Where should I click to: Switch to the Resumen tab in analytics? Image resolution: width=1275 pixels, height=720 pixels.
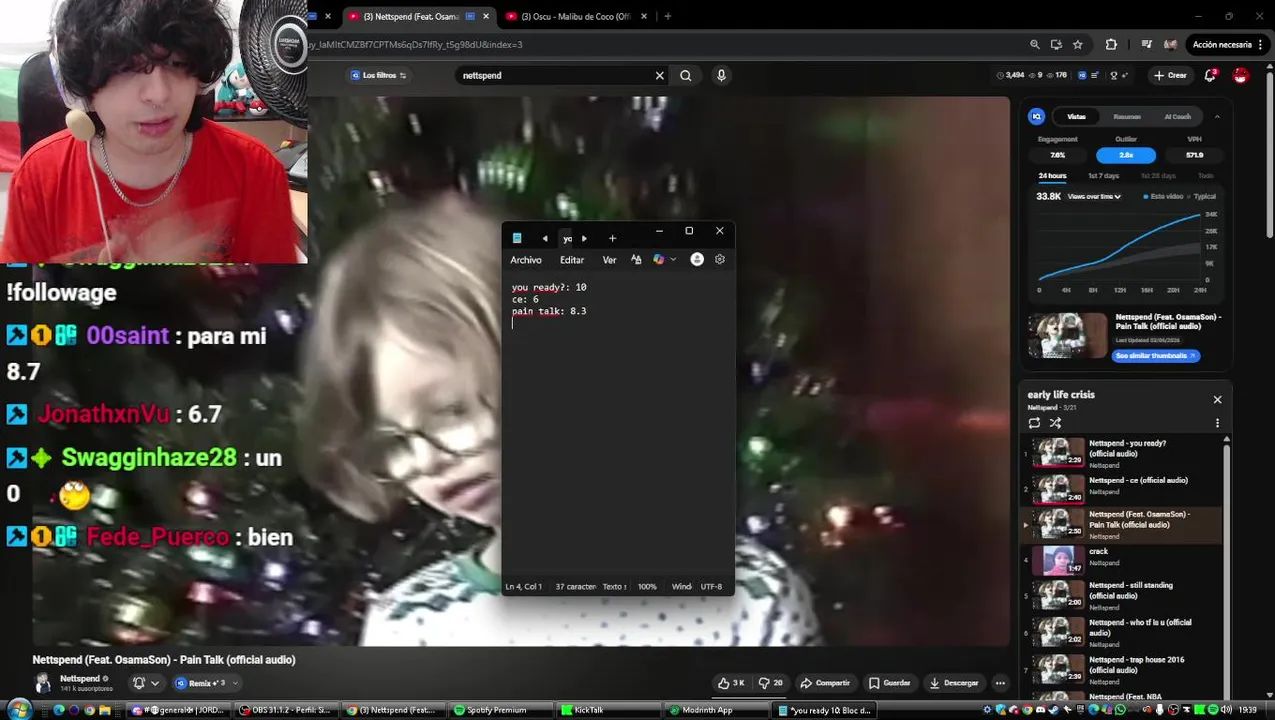pos(1127,116)
